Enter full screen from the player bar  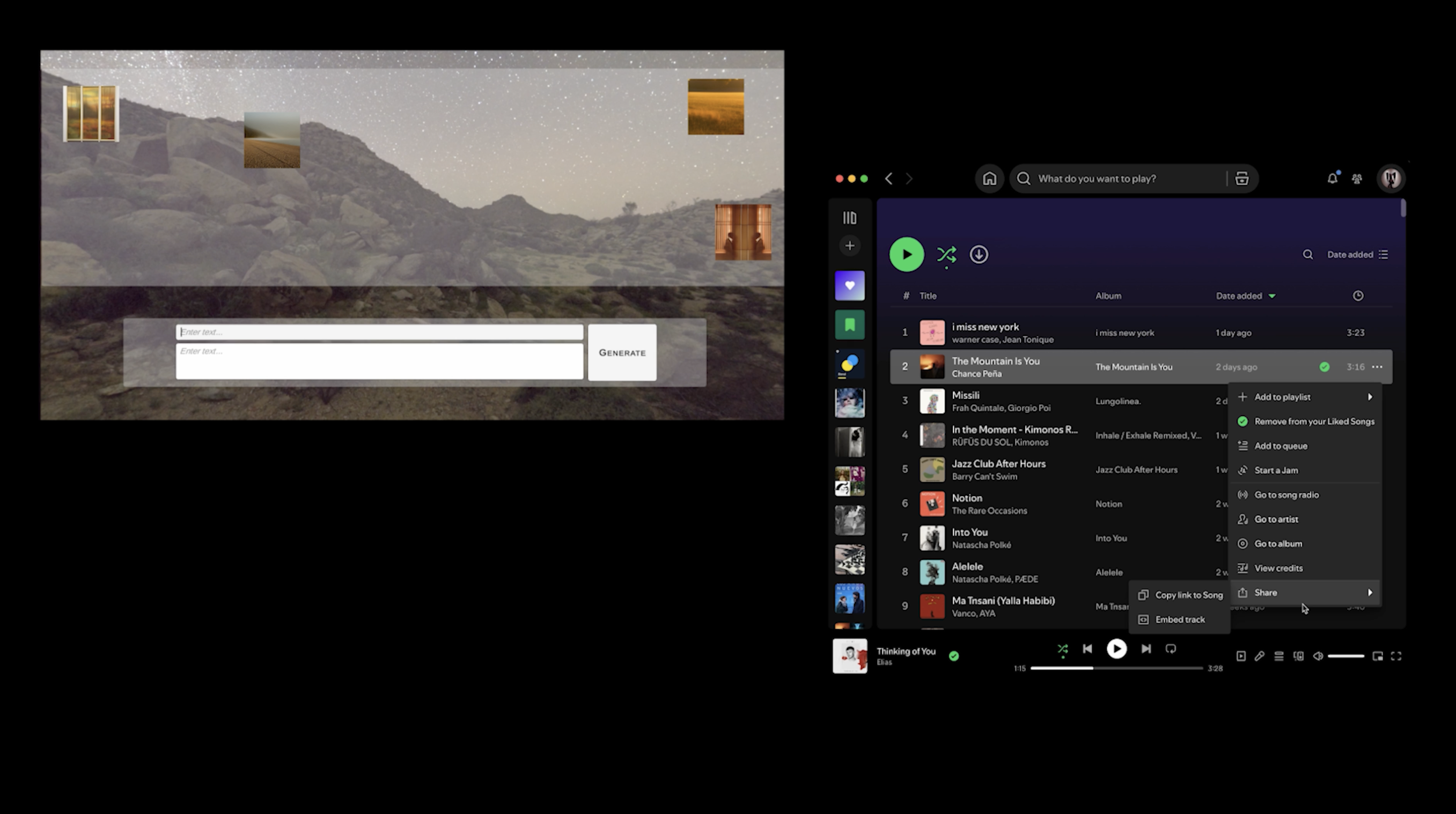[x=1396, y=656]
